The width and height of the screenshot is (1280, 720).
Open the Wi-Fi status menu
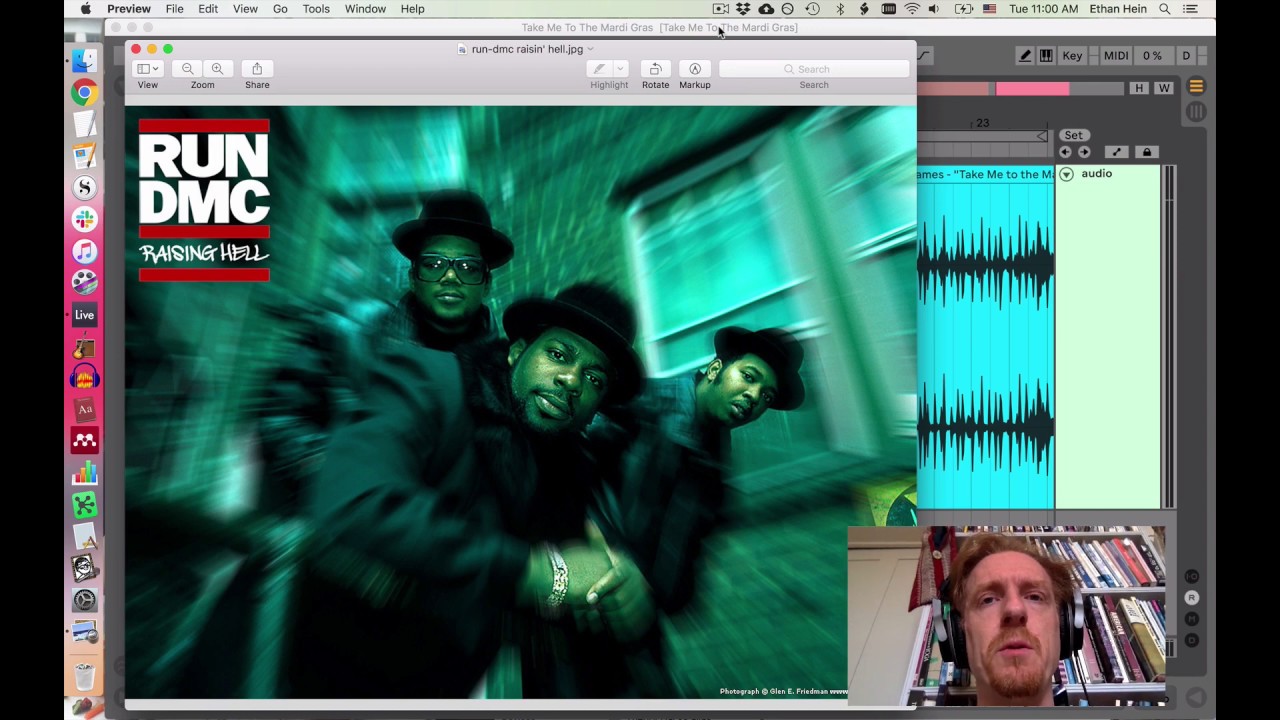[x=912, y=9]
